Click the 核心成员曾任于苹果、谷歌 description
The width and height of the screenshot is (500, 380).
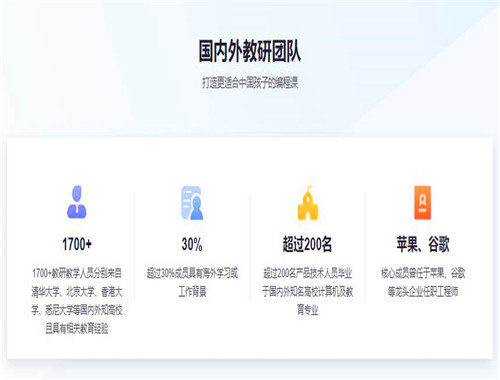pyautogui.click(x=423, y=273)
